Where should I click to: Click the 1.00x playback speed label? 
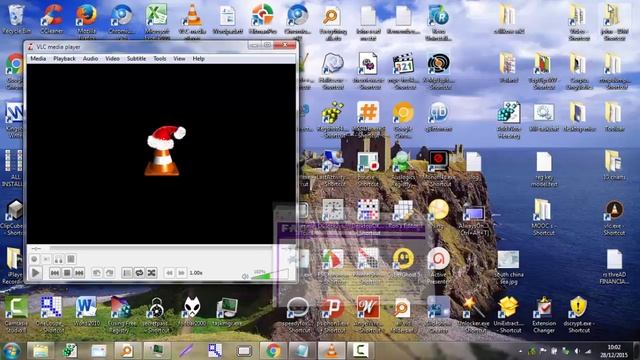196,273
